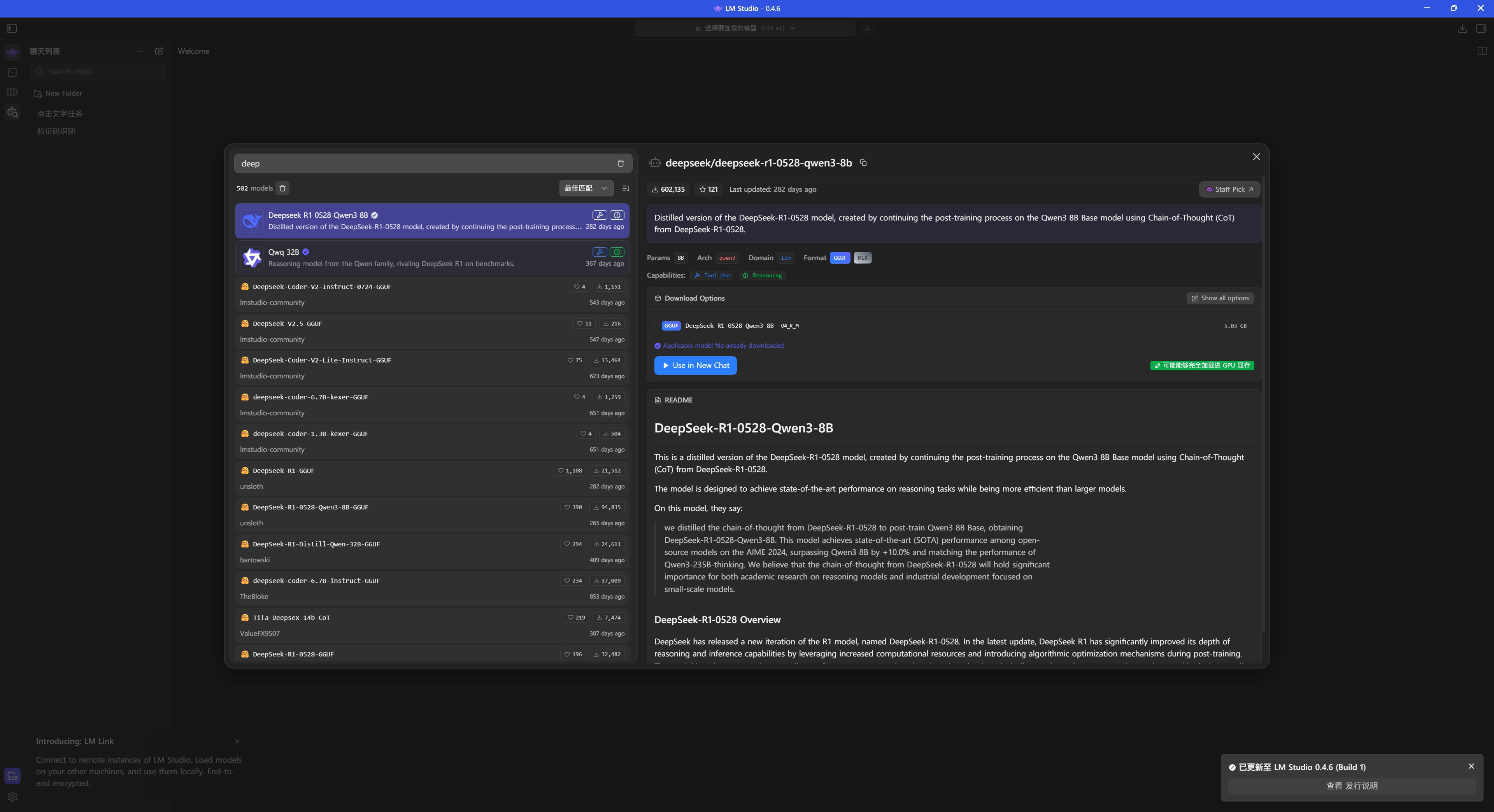This screenshot has height=812, width=1494.
Task: Select the GGUF format toggle
Action: [839, 258]
